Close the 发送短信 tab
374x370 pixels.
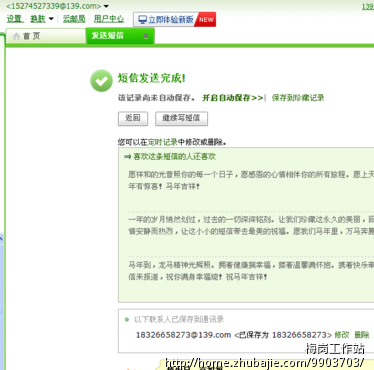pyautogui.click(x=146, y=36)
